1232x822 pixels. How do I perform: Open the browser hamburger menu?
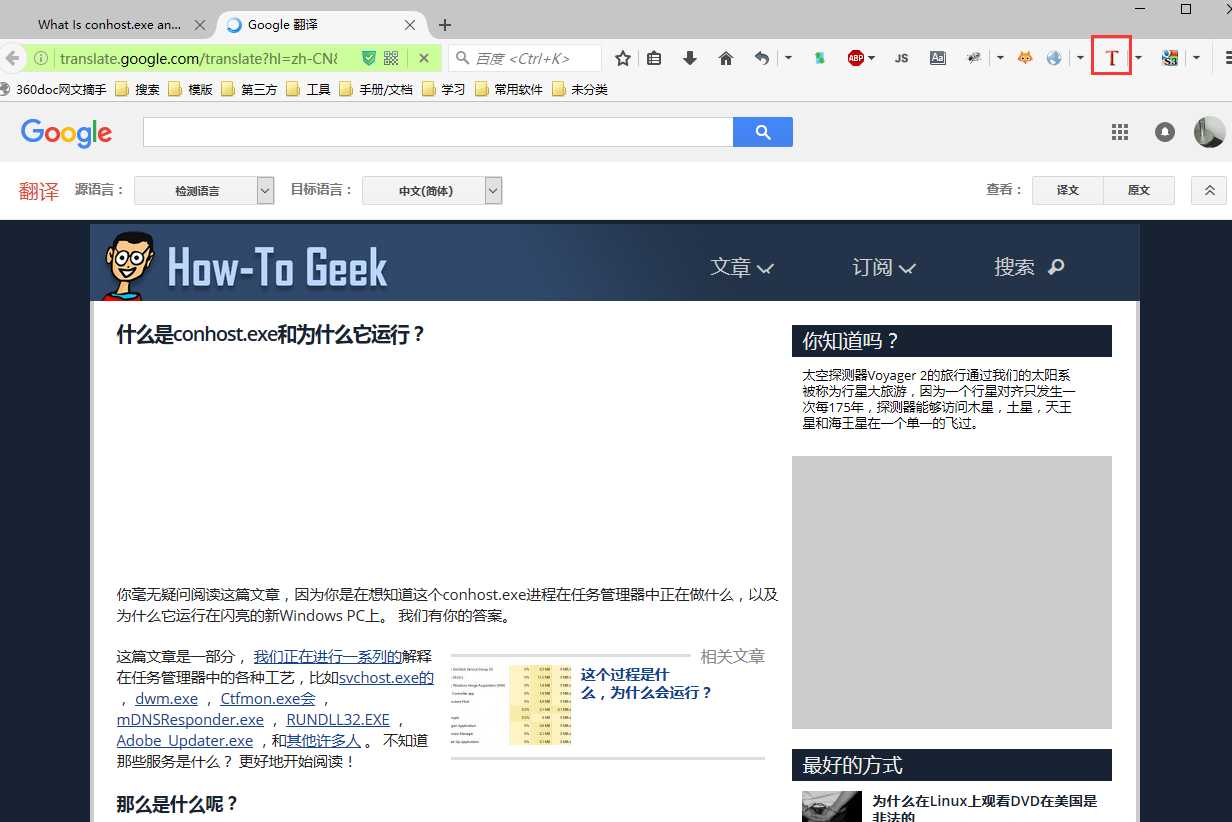tap(1227, 58)
